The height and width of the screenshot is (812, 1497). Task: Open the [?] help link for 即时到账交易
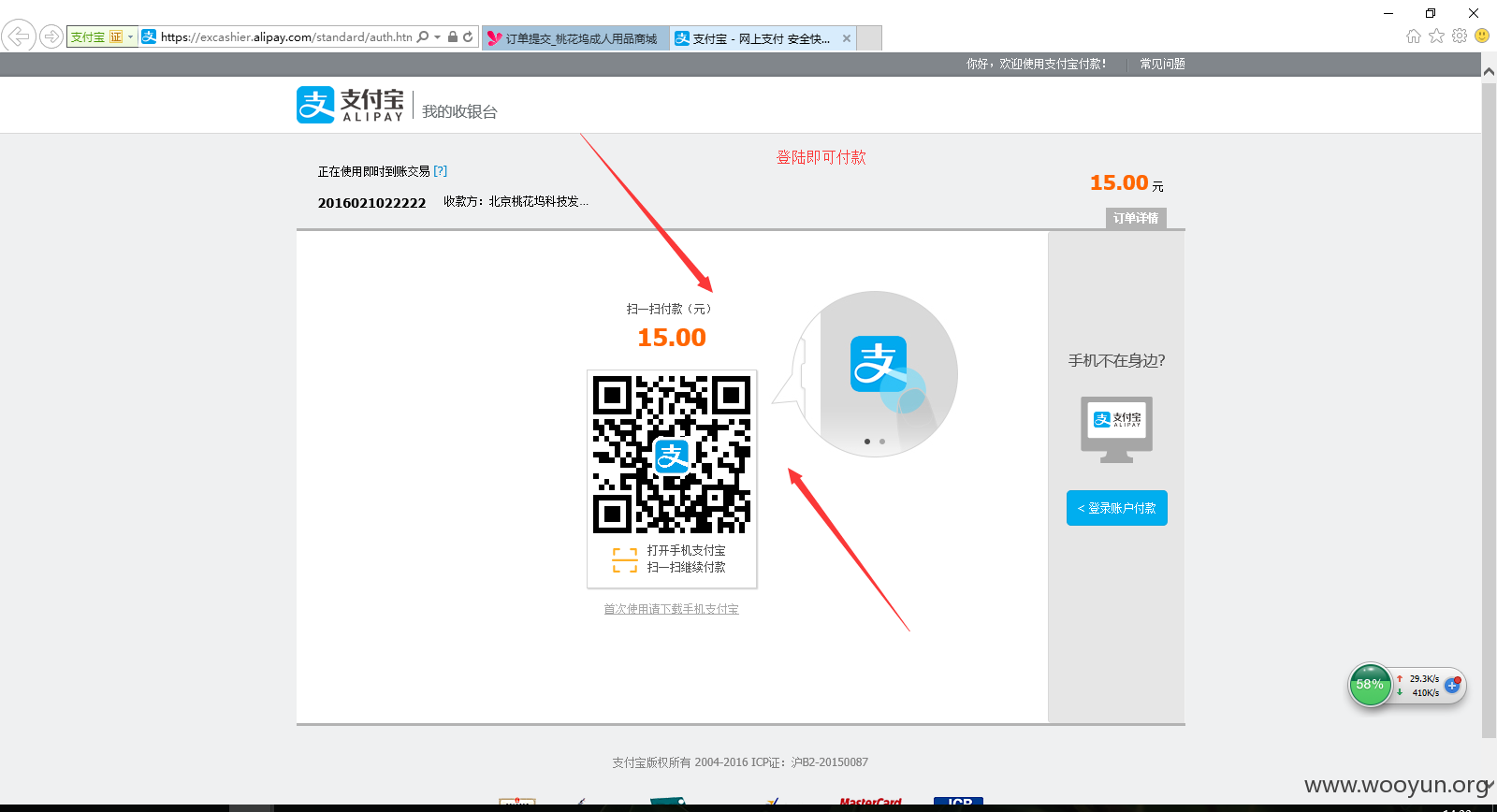[x=441, y=171]
